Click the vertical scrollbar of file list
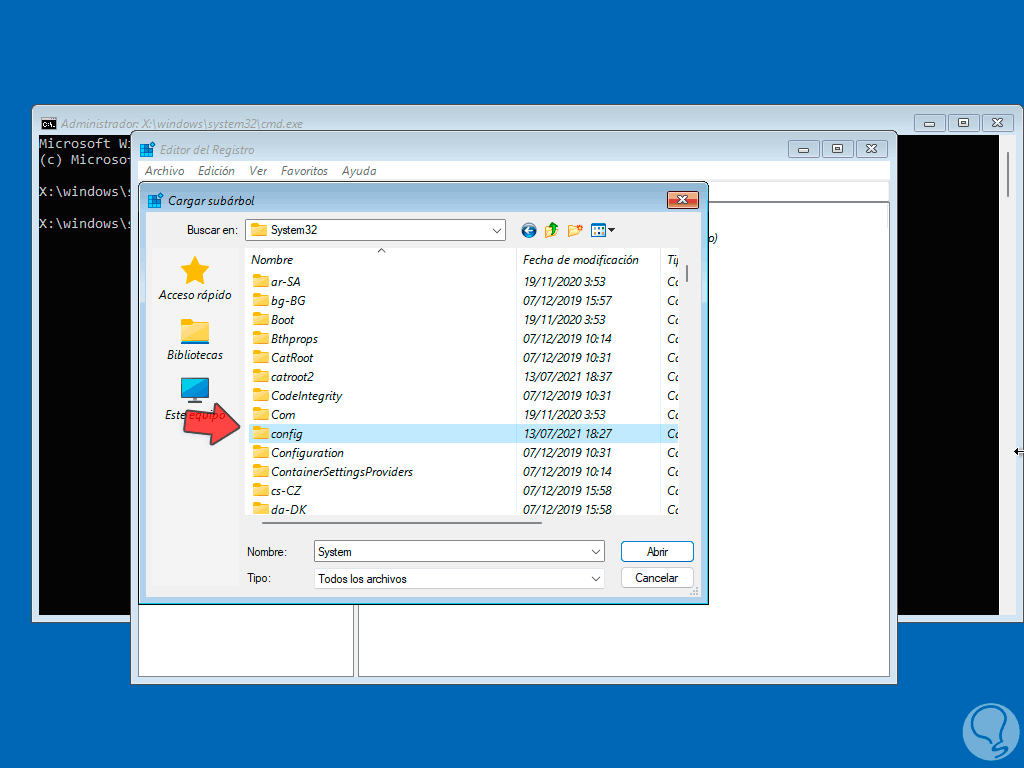Image resolution: width=1024 pixels, height=768 pixels. pyautogui.click(x=687, y=273)
